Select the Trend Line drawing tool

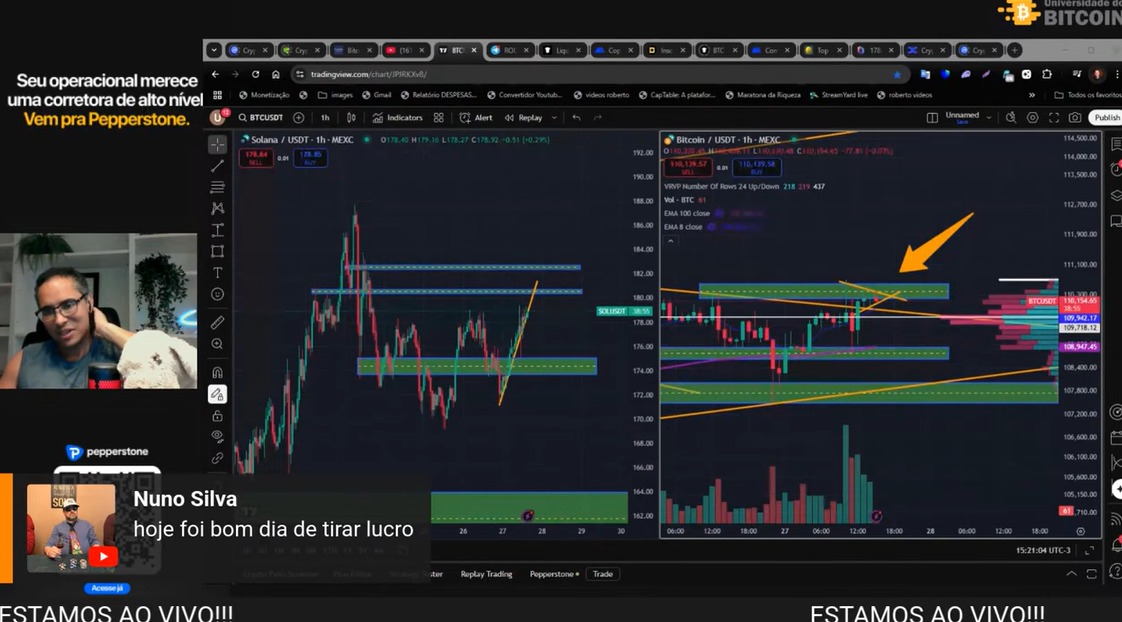(x=216, y=166)
